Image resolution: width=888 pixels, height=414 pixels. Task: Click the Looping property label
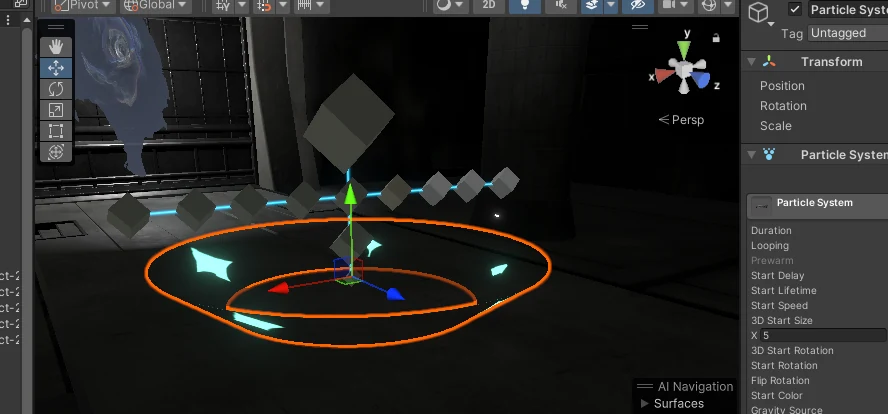(770, 246)
